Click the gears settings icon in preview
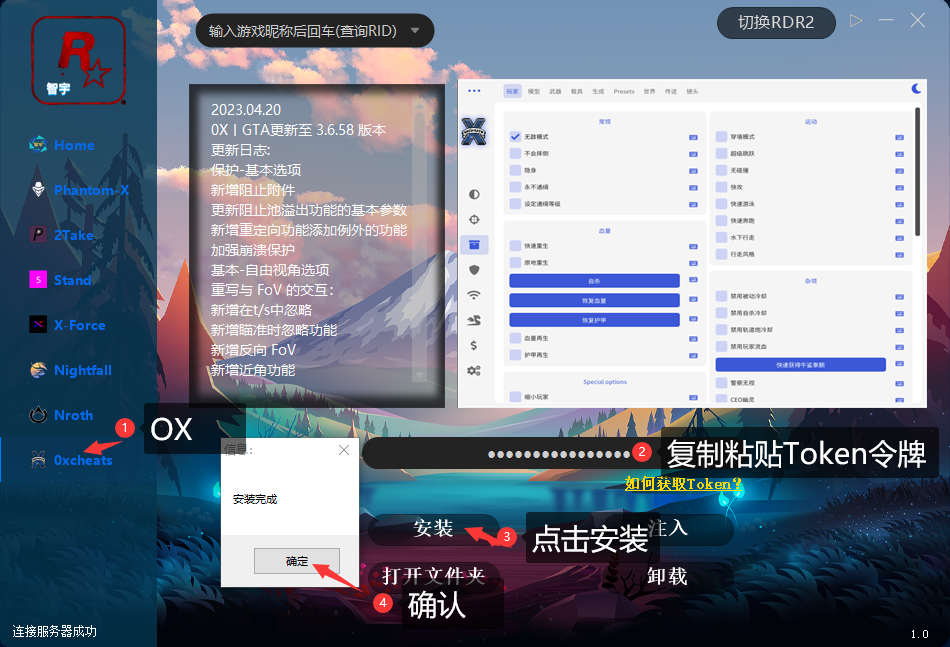Image resolution: width=950 pixels, height=647 pixels. click(474, 370)
